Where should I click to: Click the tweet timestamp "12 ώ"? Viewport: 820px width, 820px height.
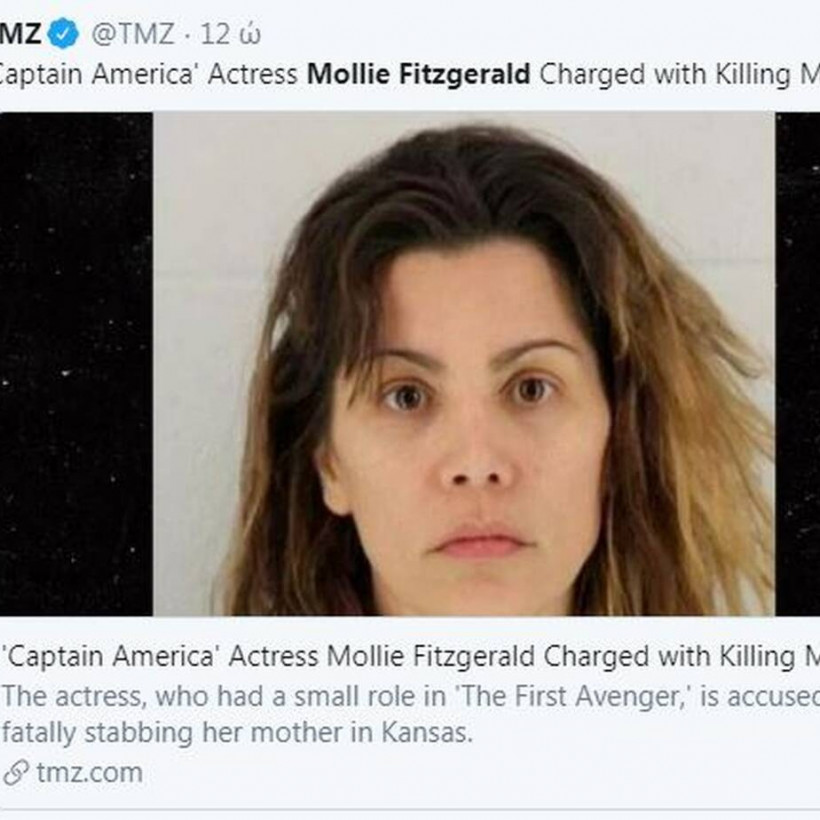click(x=230, y=34)
